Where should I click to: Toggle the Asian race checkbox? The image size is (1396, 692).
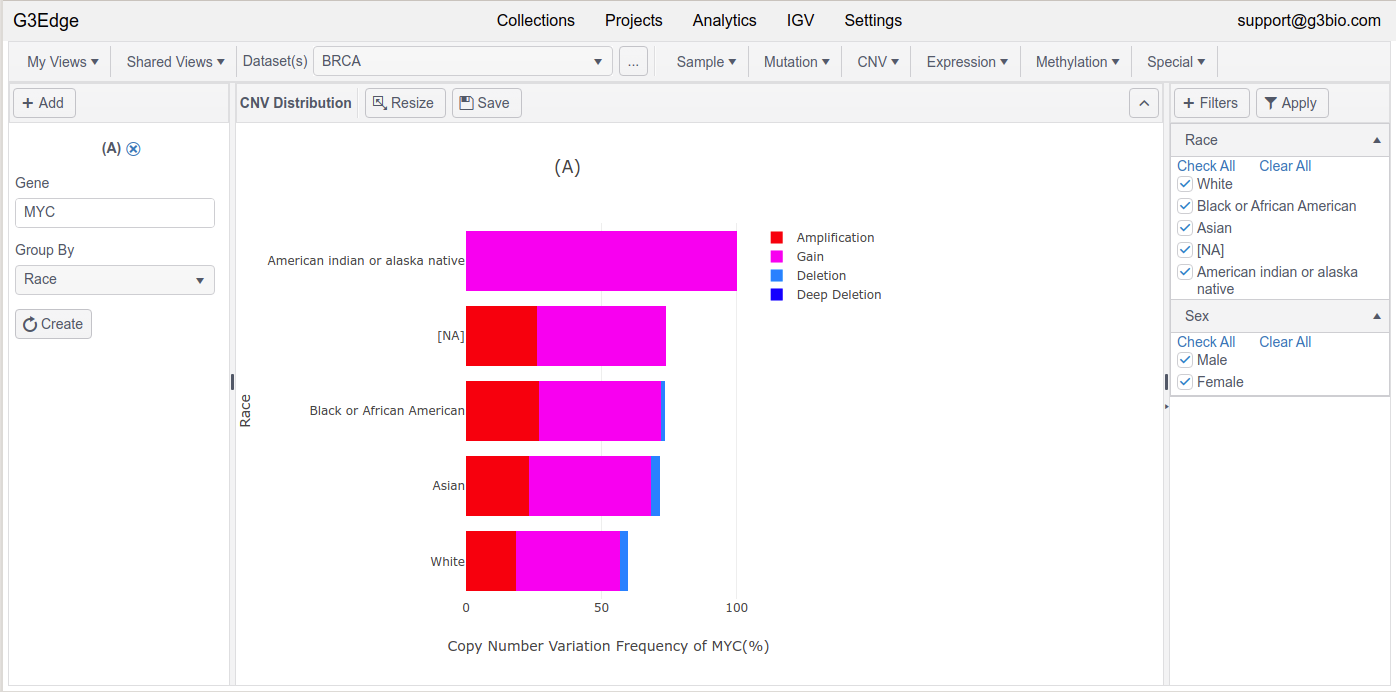pos(1185,228)
